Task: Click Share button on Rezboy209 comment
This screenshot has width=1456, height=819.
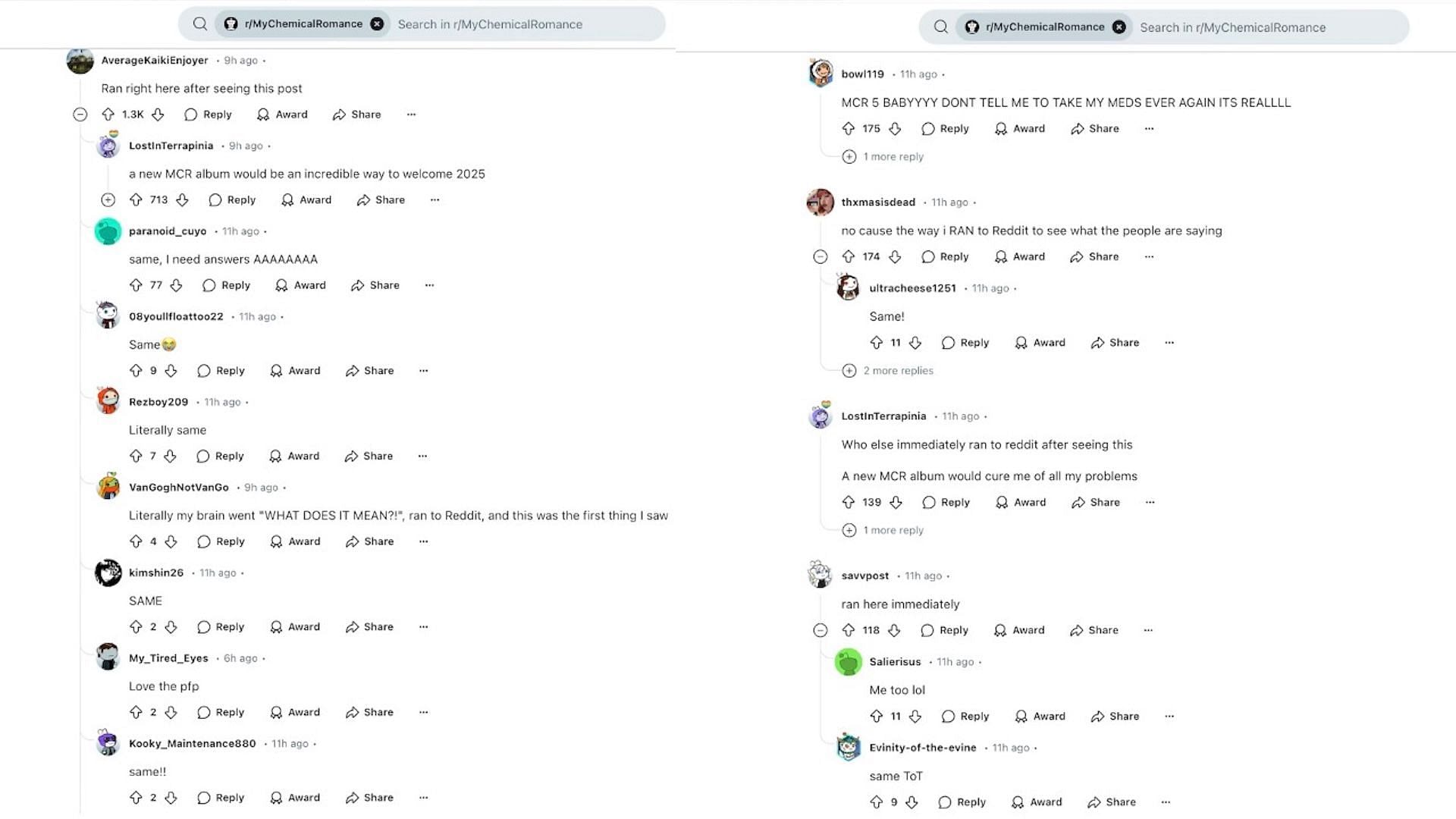Action: coord(369,455)
